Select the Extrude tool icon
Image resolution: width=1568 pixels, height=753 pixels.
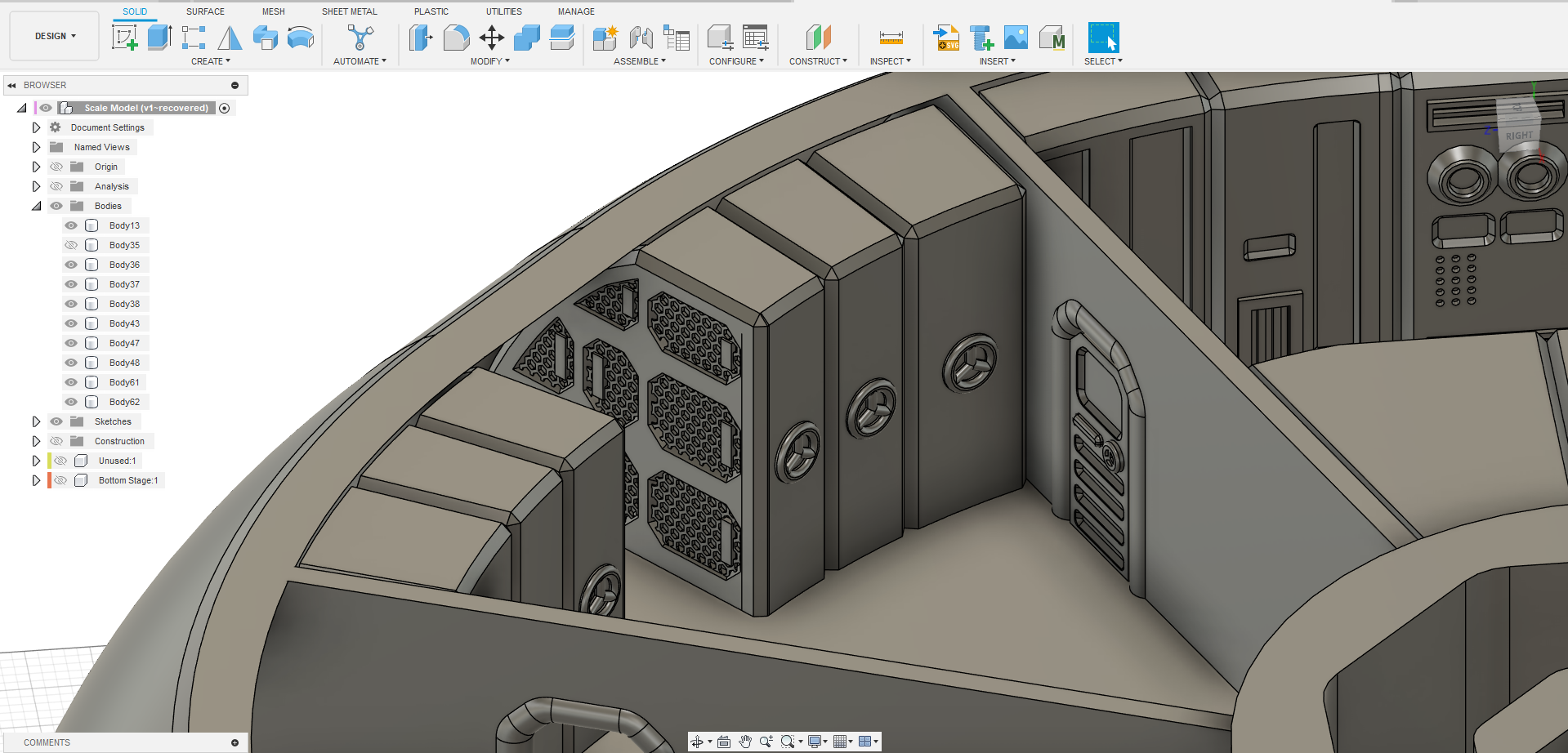click(x=159, y=37)
